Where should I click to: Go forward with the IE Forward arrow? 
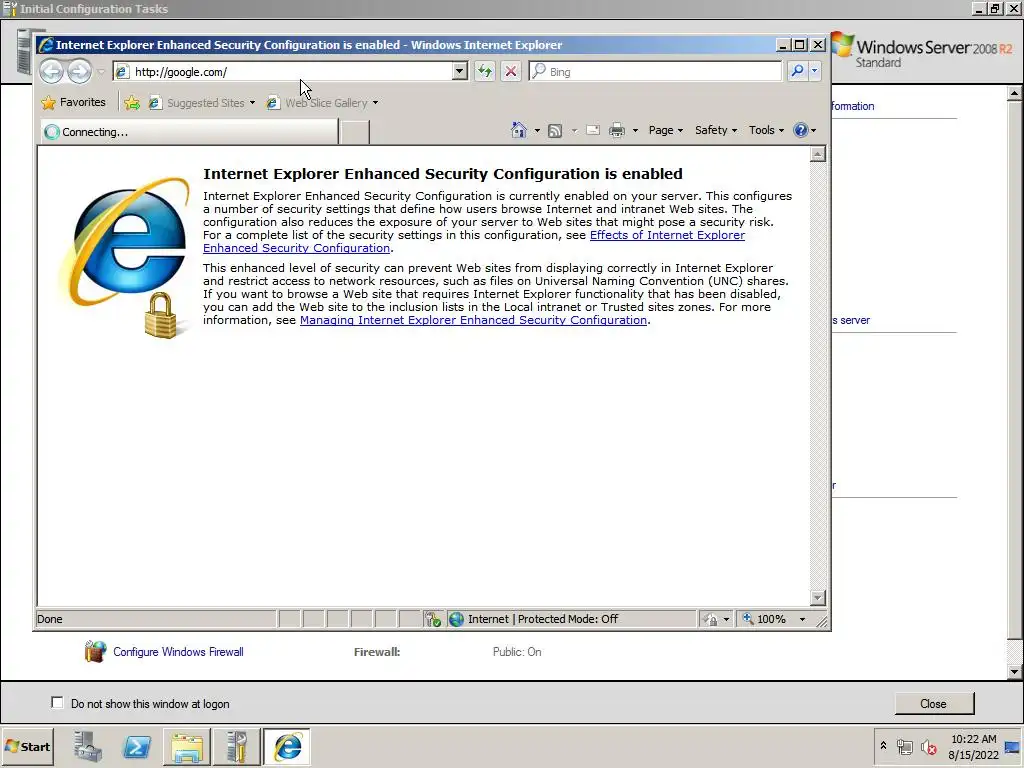tap(80, 71)
